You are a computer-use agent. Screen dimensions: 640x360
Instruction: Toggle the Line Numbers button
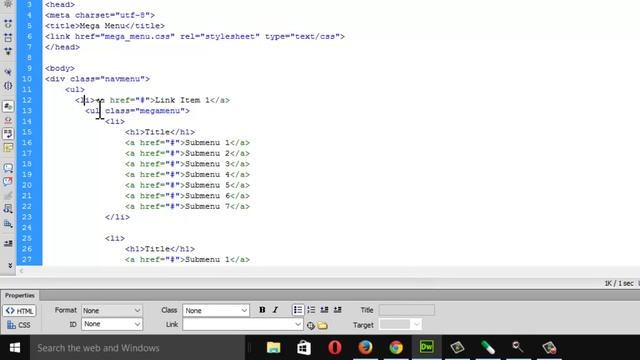coord(8,107)
